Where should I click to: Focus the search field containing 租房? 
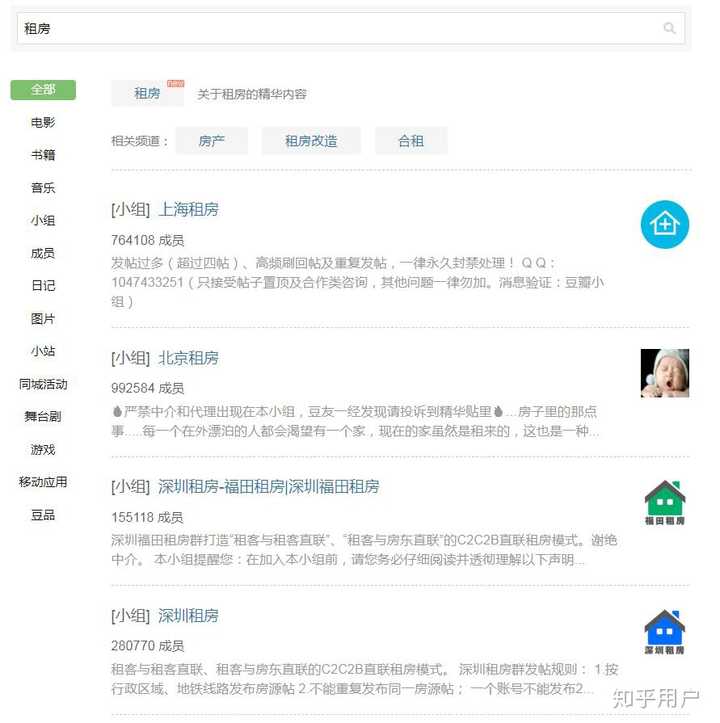click(351, 29)
